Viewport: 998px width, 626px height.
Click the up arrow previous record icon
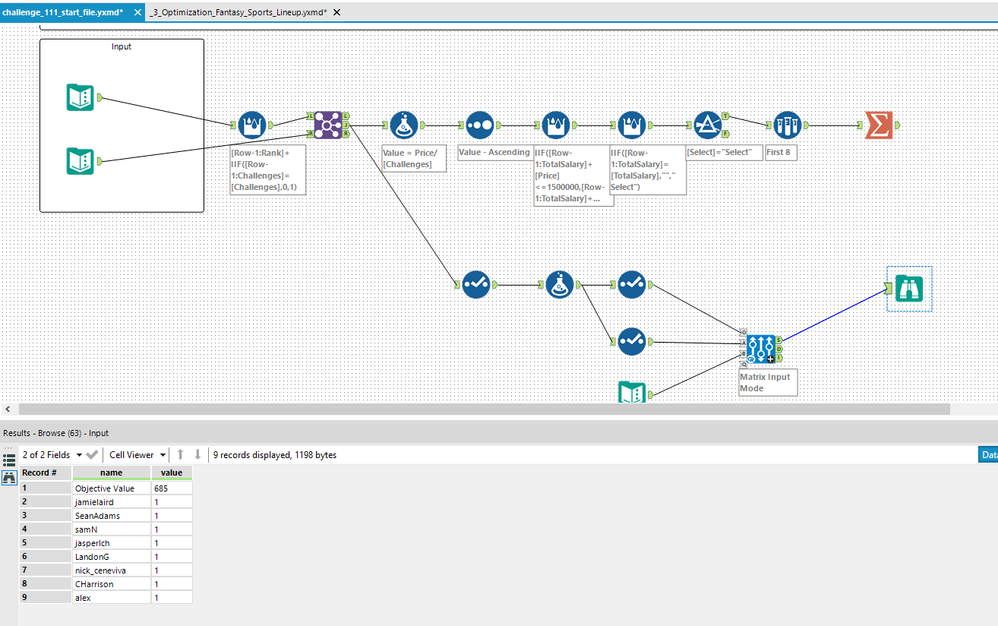point(180,454)
